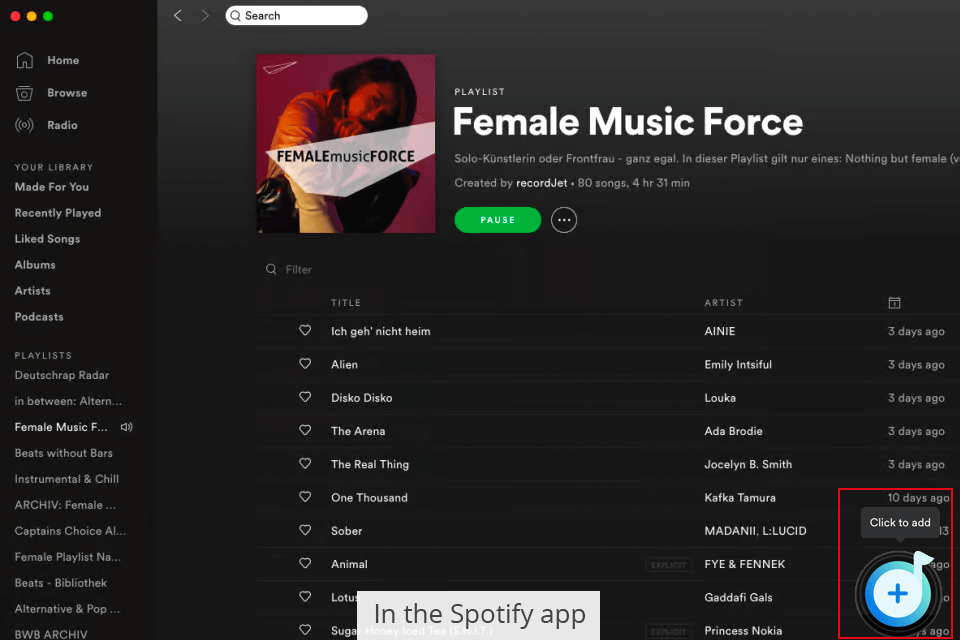Open Home in the sidebar
Screen dimensions: 960x640
click(63, 60)
